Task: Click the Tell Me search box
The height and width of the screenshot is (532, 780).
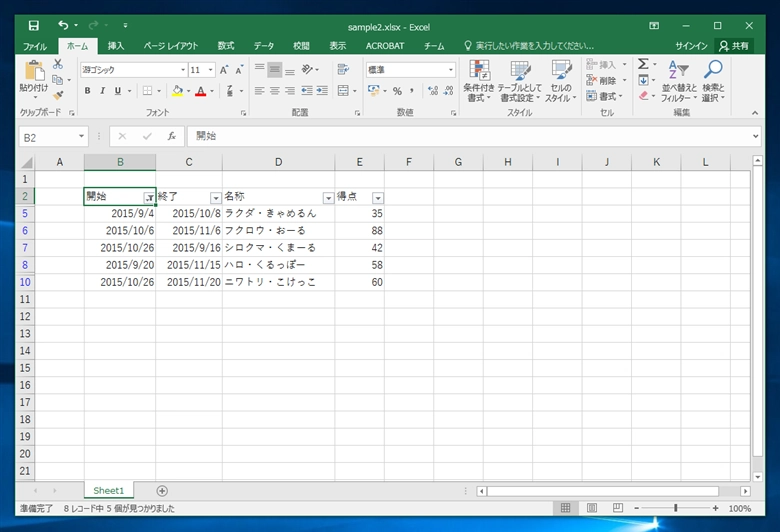Action: pos(530,46)
